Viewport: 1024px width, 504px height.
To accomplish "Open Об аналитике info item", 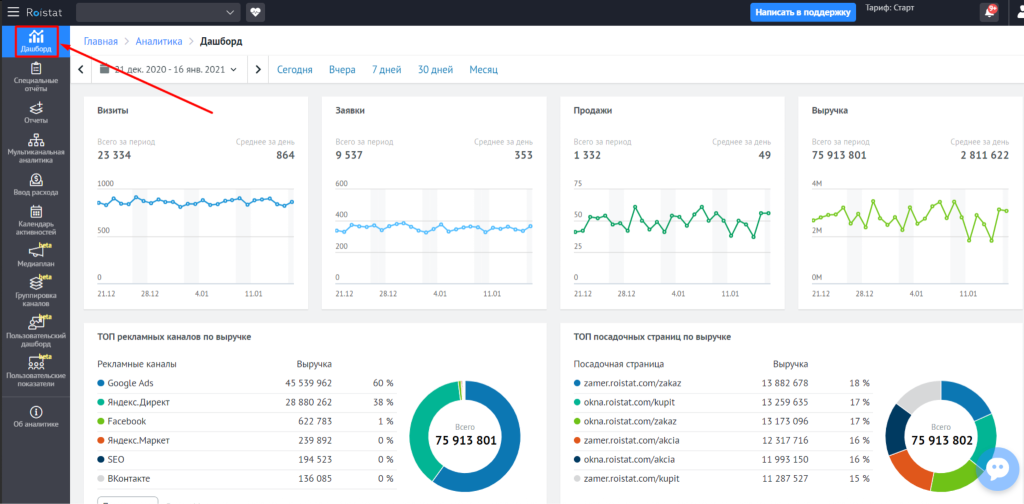I will pos(36,417).
